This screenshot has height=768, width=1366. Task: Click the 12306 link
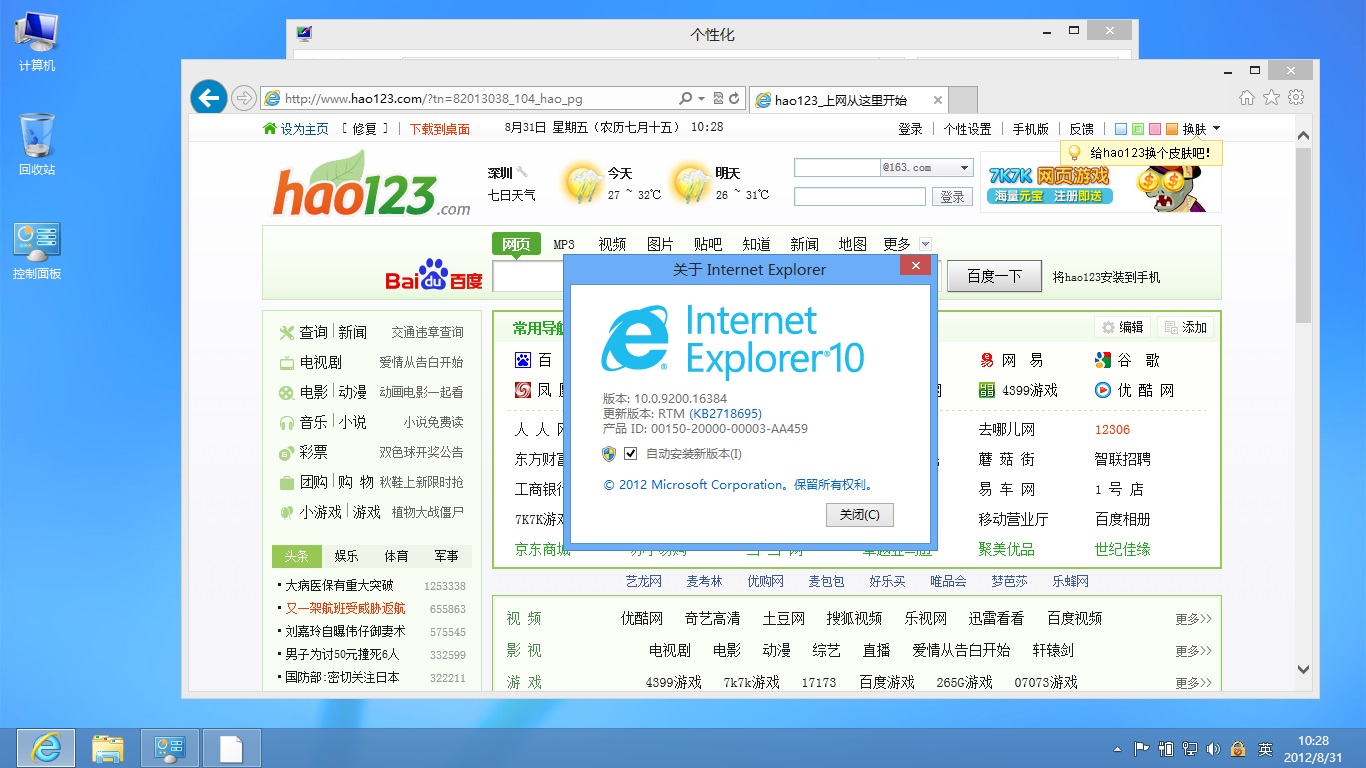coord(1112,430)
